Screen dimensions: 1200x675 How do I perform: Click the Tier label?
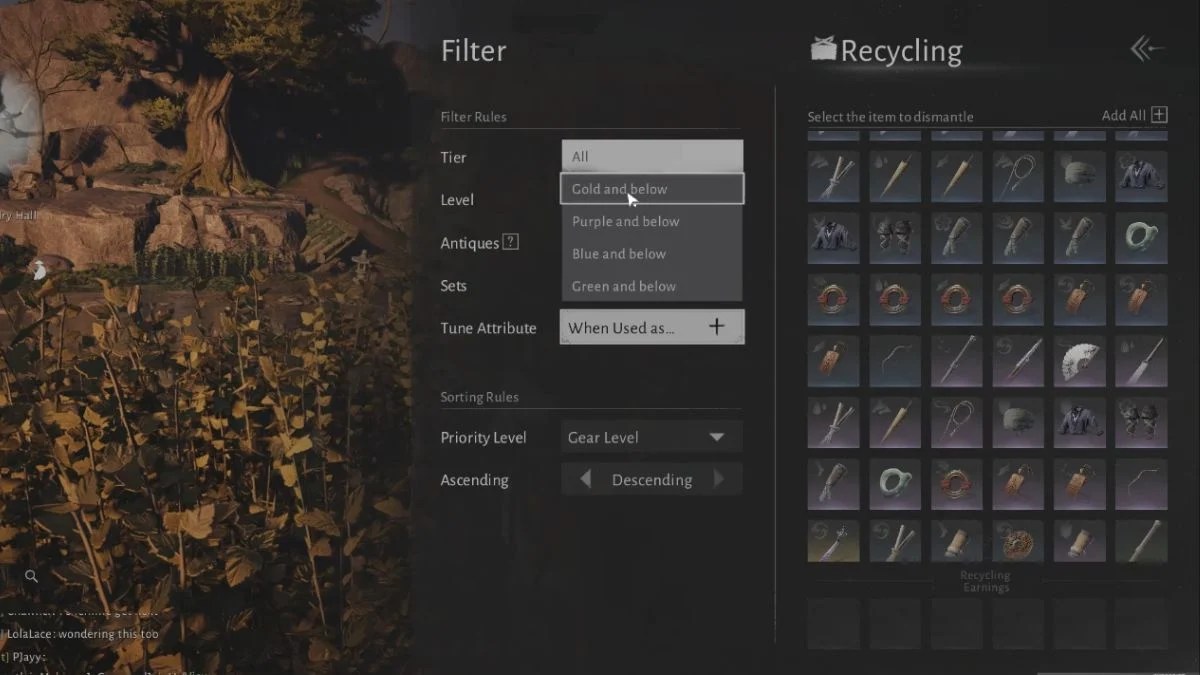tap(454, 157)
